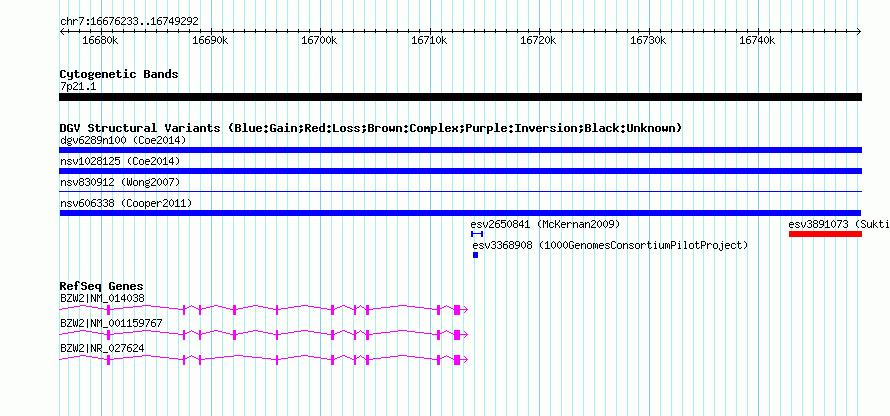Click the 16720k ruler tick label
890x416 pixels.
click(x=539, y=40)
